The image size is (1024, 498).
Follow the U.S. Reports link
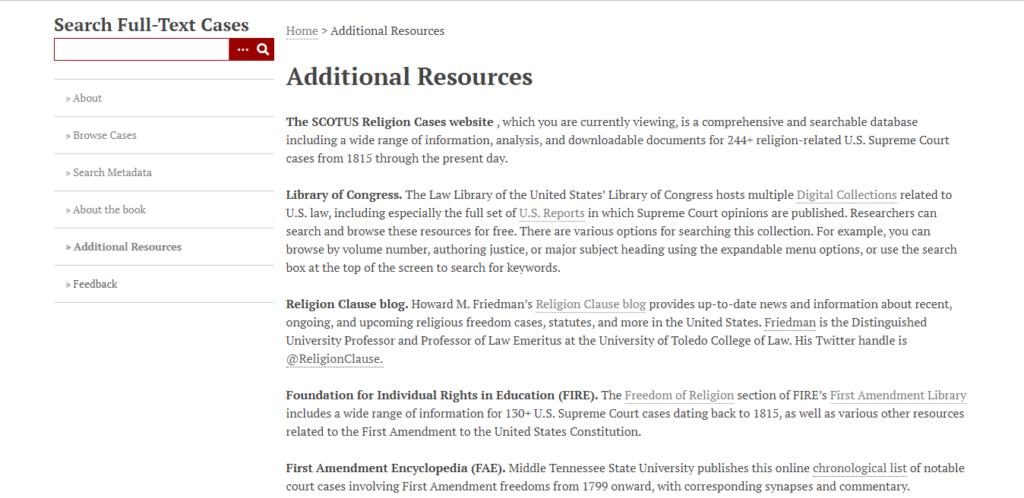552,213
